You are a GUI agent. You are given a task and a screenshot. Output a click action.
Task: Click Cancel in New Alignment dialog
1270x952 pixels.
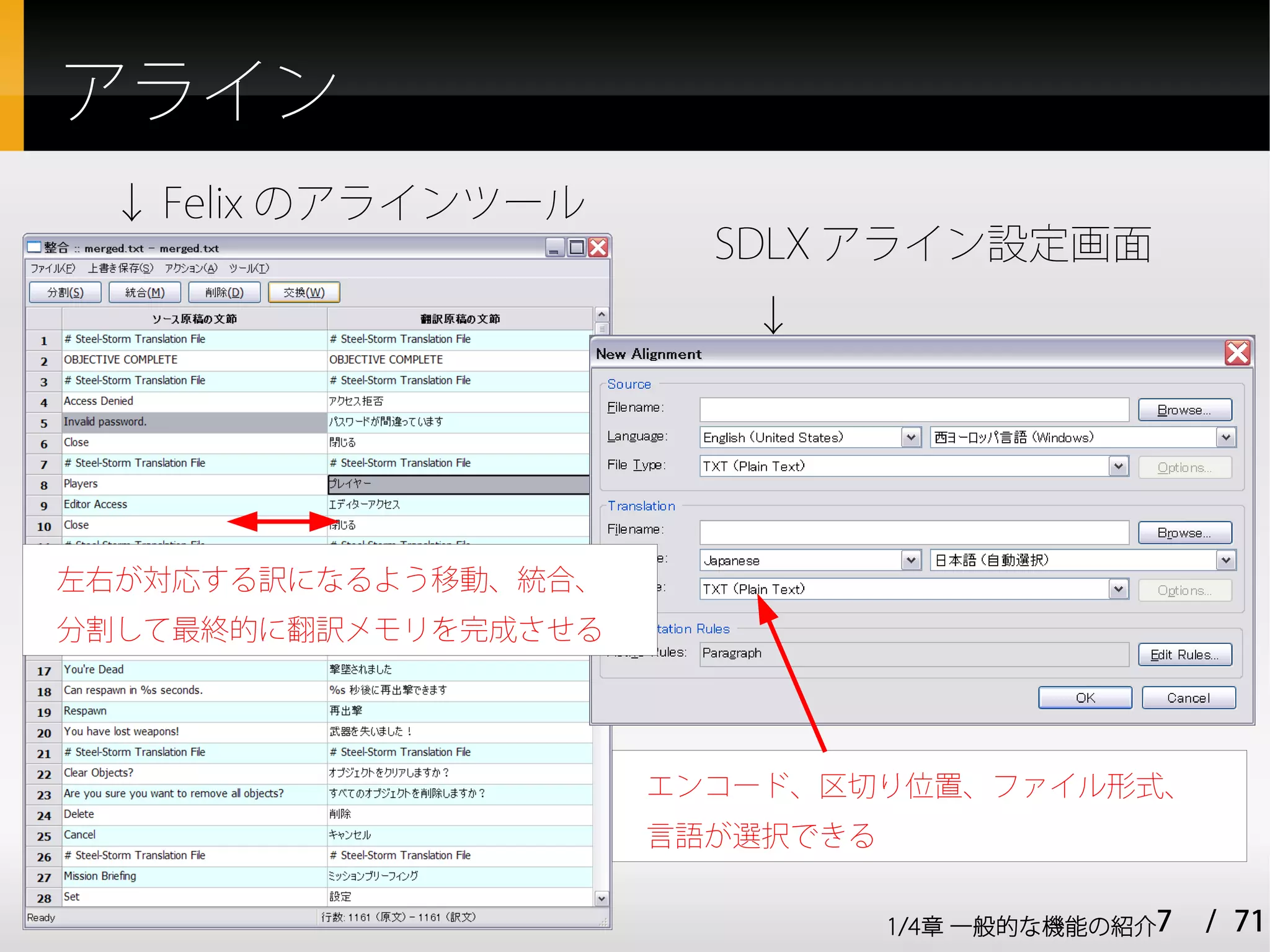tap(1189, 698)
